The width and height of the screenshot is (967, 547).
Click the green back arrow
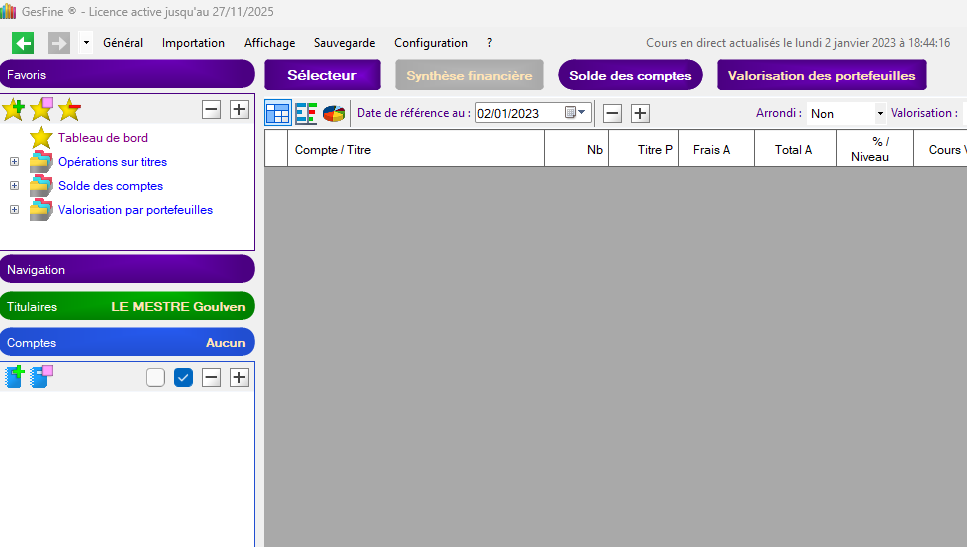tap(23, 43)
